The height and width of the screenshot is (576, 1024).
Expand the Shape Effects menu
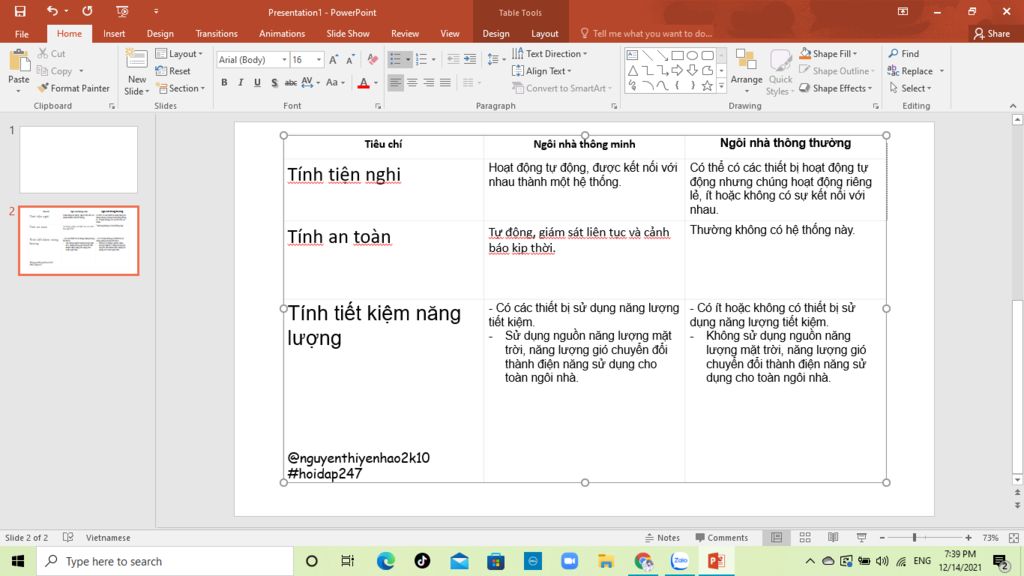pos(836,88)
